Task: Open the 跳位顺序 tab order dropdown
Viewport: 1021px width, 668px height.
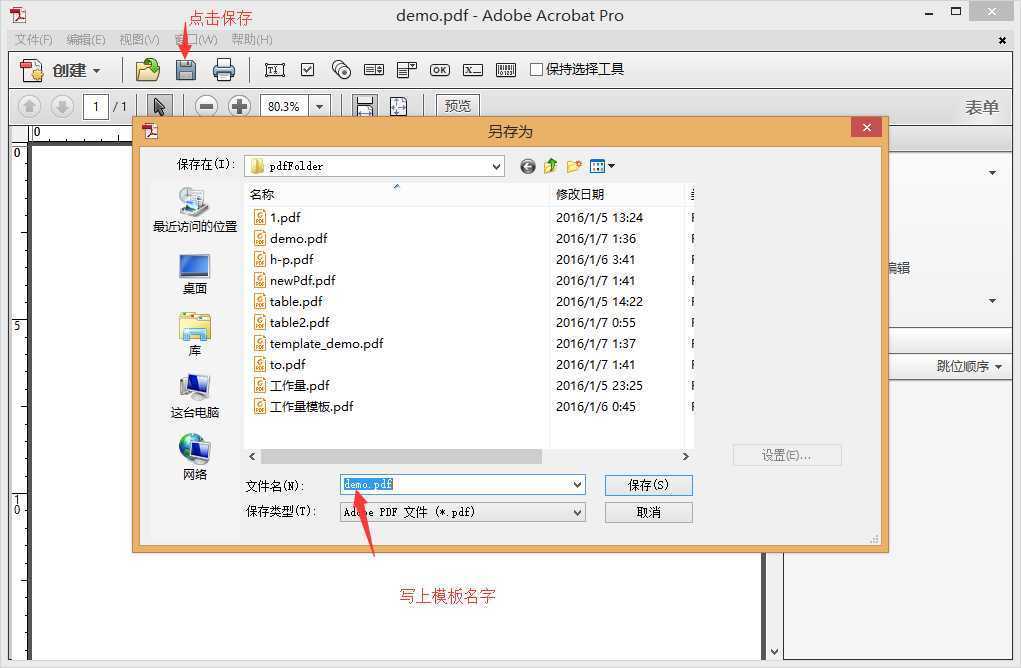Action: [x=969, y=367]
